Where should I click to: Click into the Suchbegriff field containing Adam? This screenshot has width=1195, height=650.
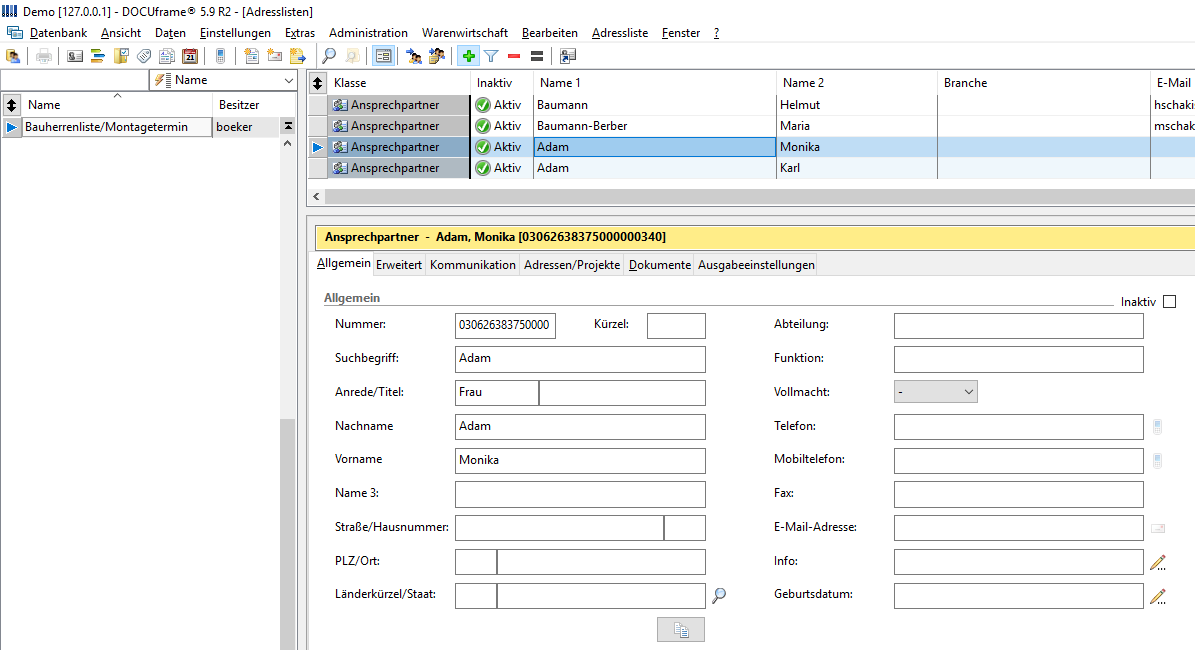point(580,359)
